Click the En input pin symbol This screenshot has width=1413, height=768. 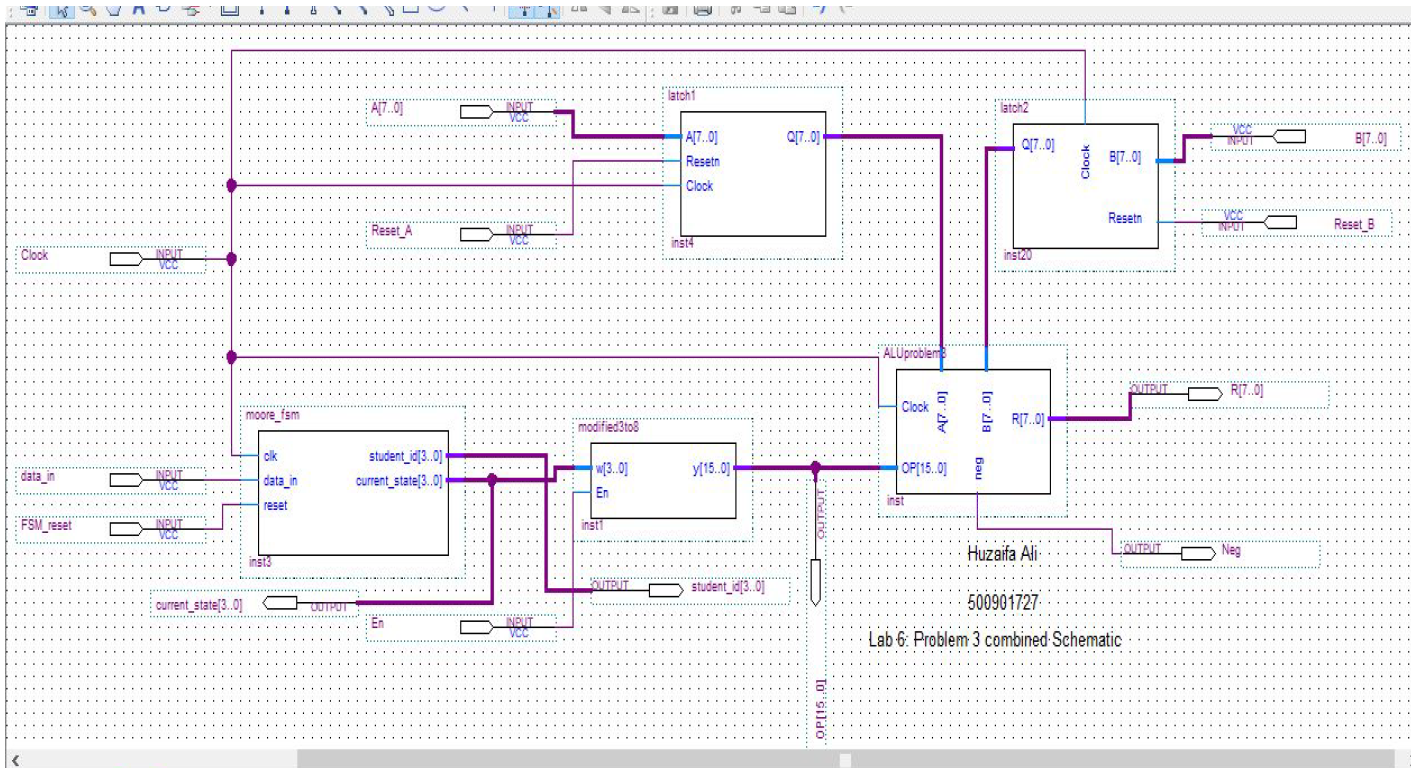tap(477, 628)
